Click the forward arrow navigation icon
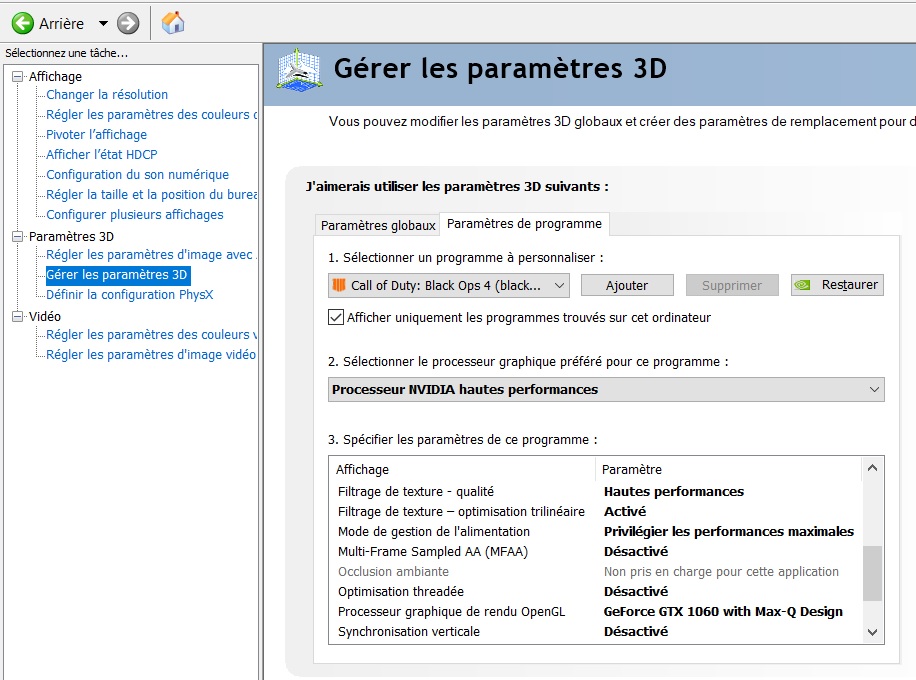Viewport: 916px width, 680px height. 127,23
